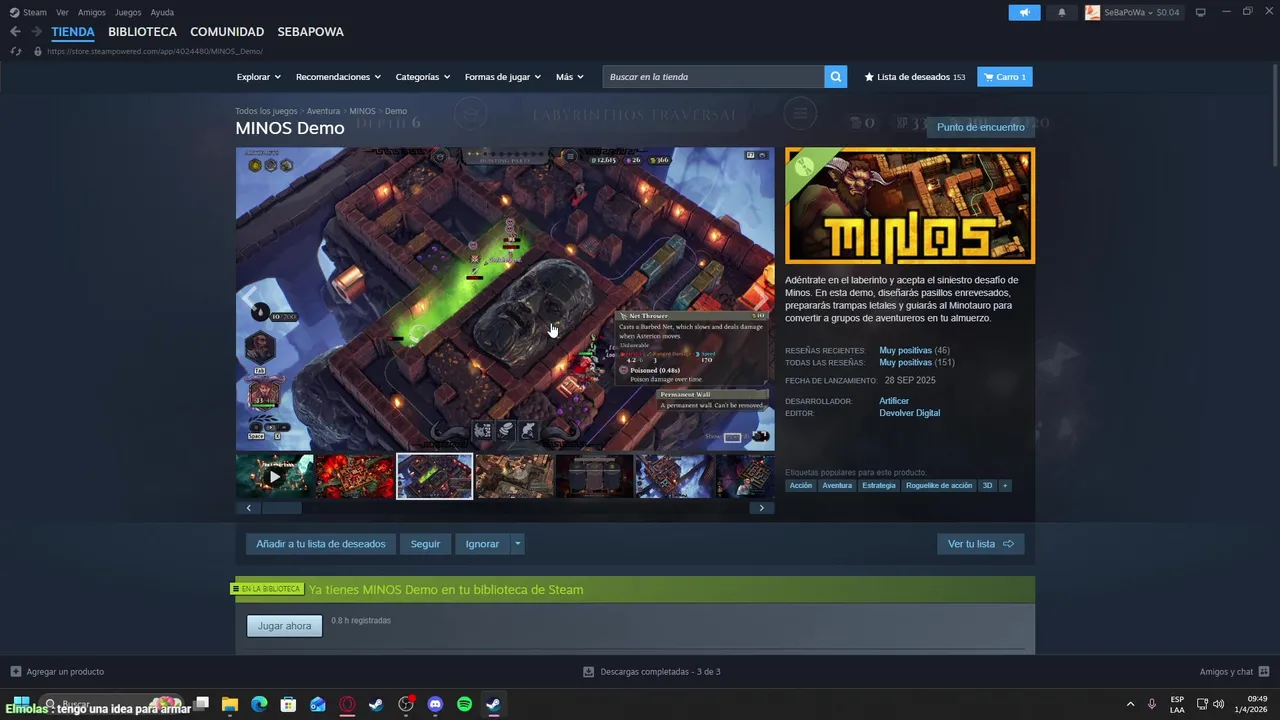Image resolution: width=1280 pixels, height=720 pixels.
Task: Open Outlook from the taskbar
Action: (318, 704)
